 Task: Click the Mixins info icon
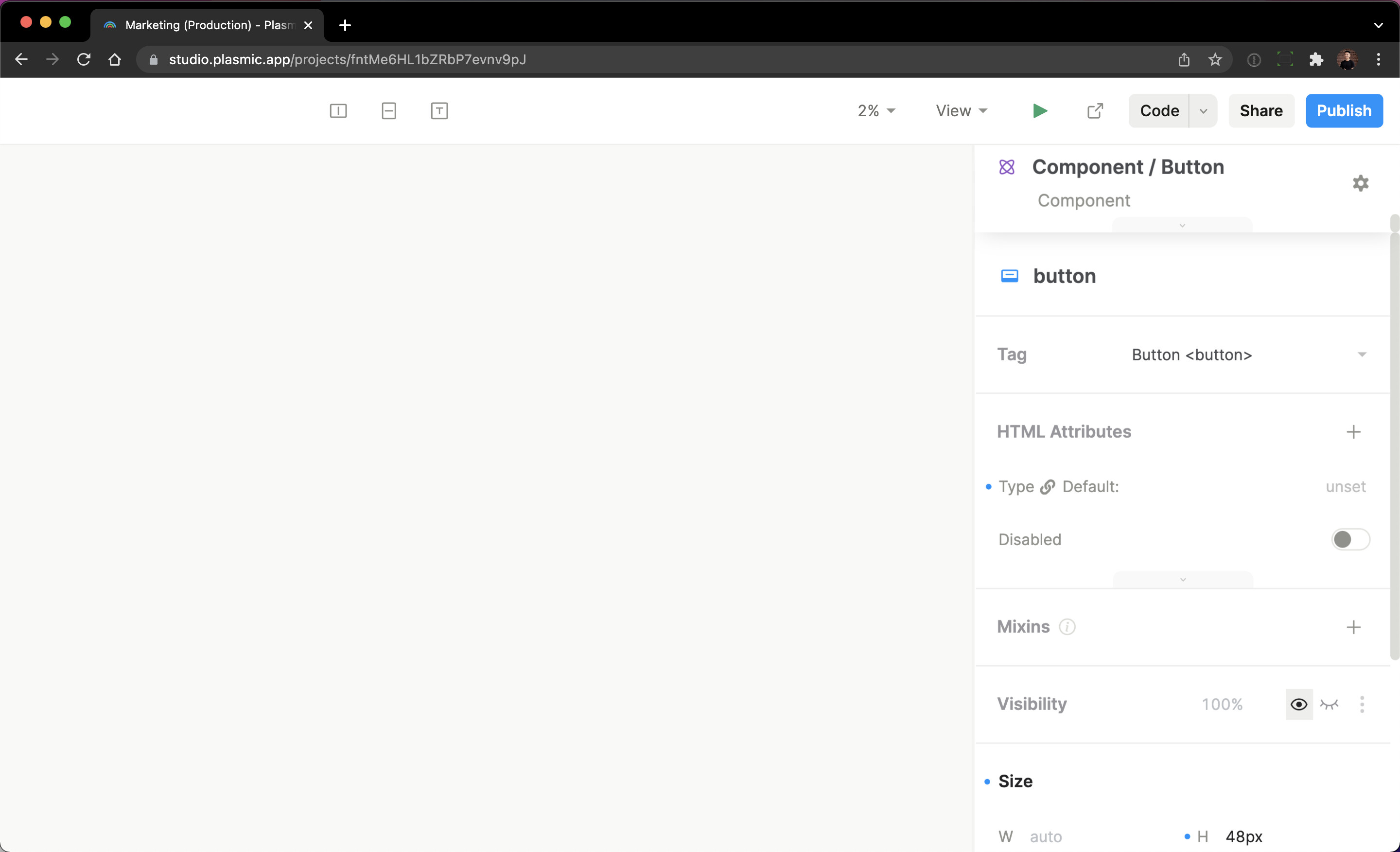(1067, 627)
